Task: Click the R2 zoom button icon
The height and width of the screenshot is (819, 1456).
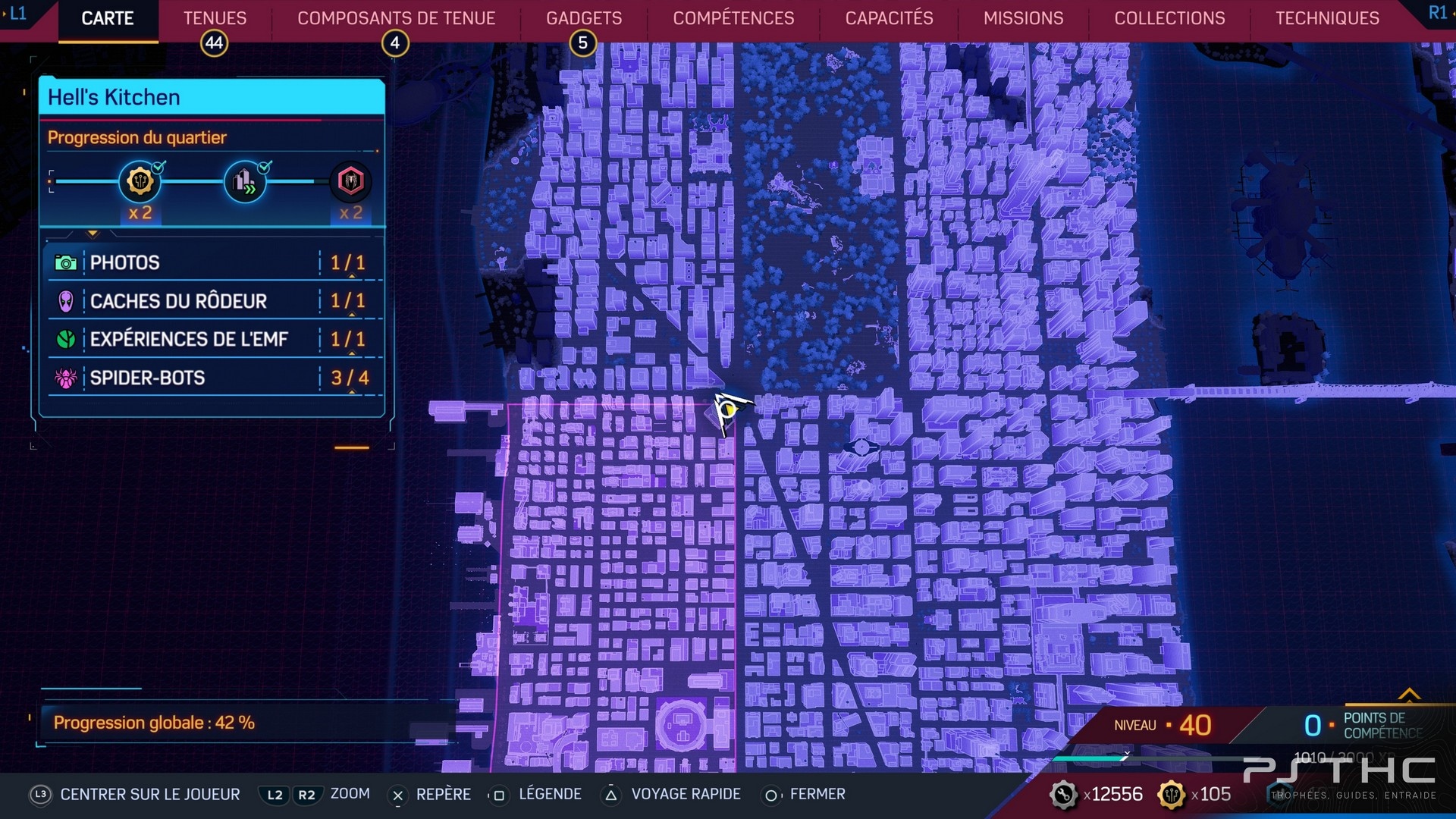Action: click(x=306, y=795)
